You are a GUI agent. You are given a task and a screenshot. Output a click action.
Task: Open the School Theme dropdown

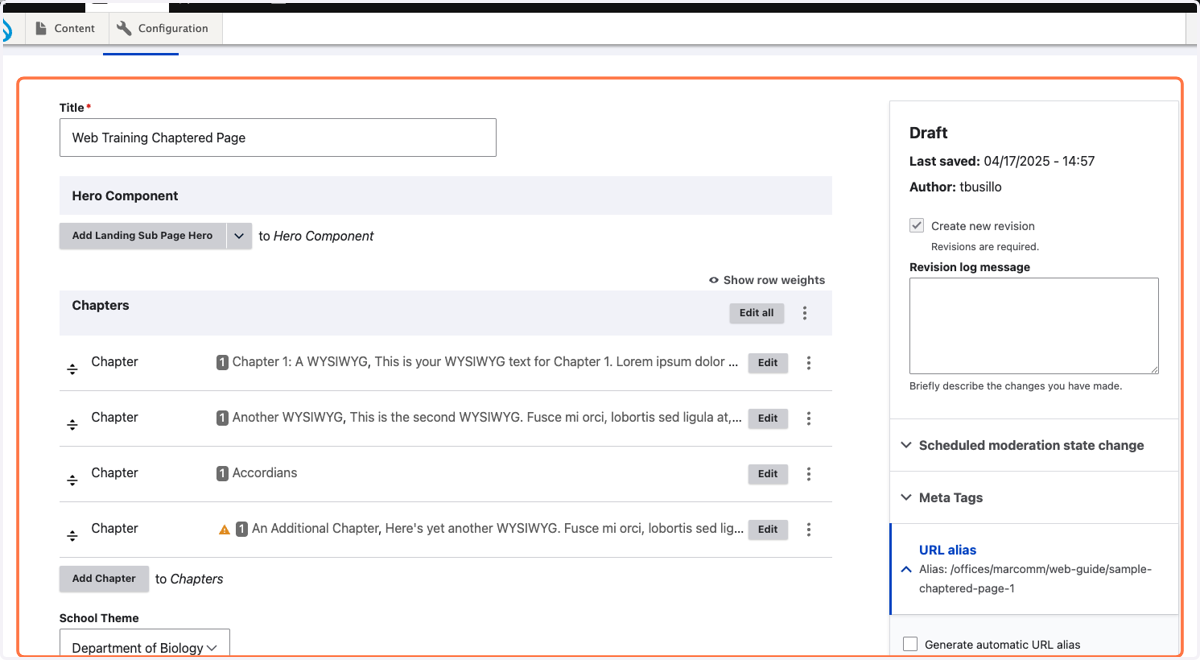pyautogui.click(x=145, y=645)
